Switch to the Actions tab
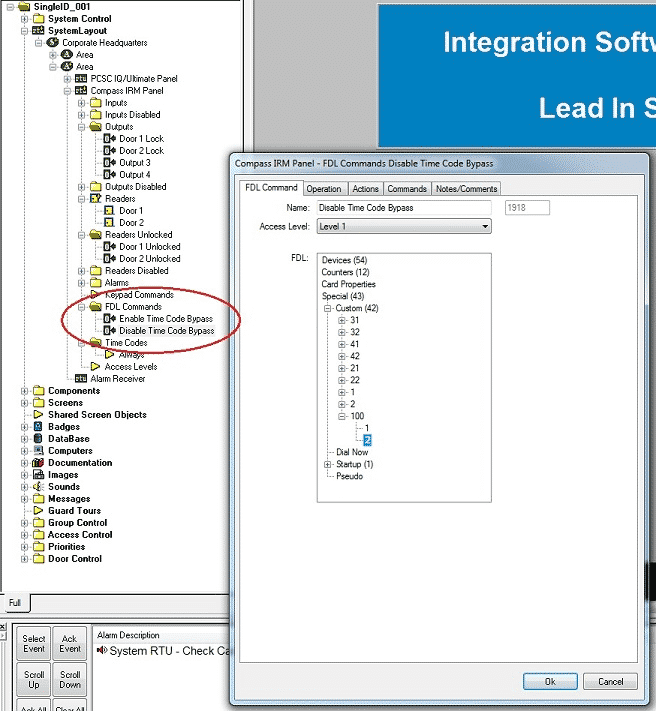656x711 pixels. pyautogui.click(x=365, y=189)
